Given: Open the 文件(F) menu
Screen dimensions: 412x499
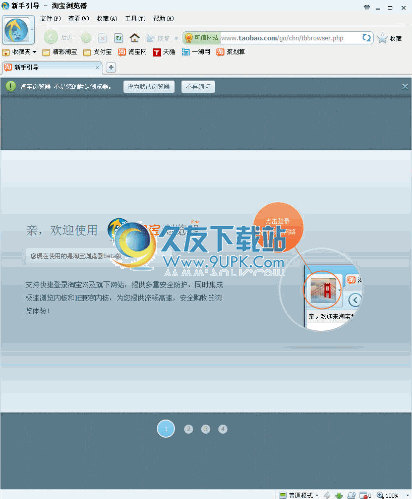Looking at the screenshot, I should (51, 19).
